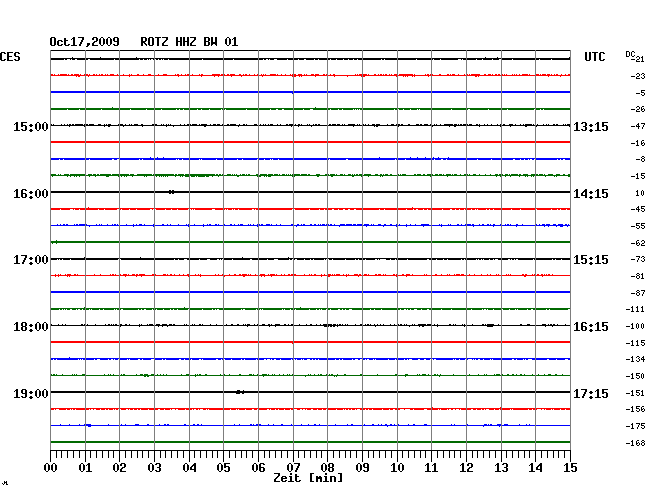
Task: Click the 03 minute tick label
Action: [154, 468]
